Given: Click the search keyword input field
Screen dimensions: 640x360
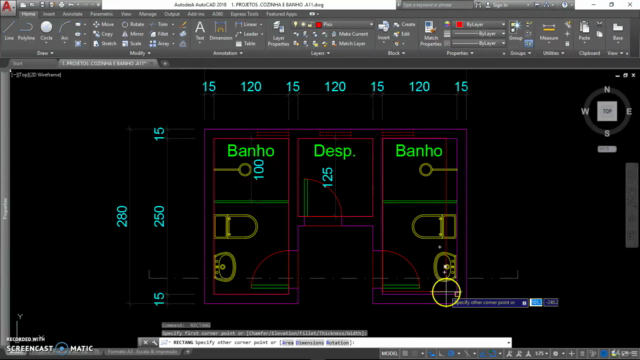Looking at the screenshot, I should 437,5.
